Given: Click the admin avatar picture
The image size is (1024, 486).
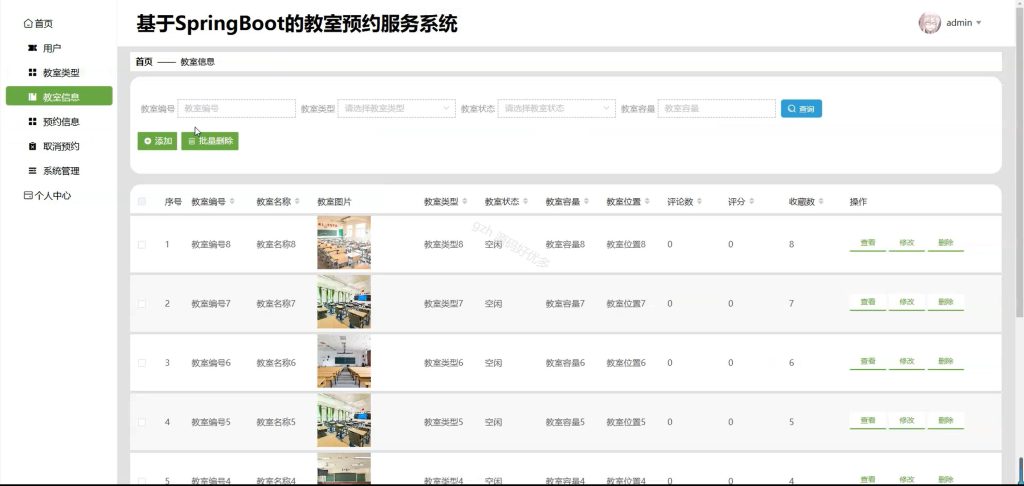Looking at the screenshot, I should coord(929,23).
